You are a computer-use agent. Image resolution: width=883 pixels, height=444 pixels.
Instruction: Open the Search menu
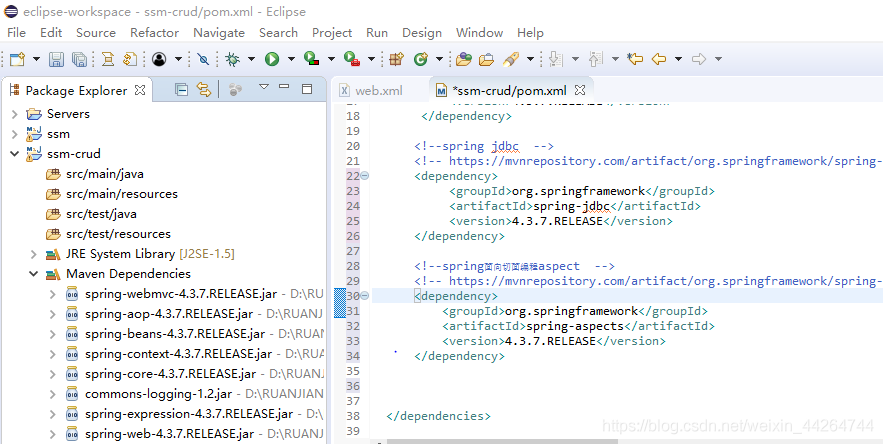coord(278,33)
